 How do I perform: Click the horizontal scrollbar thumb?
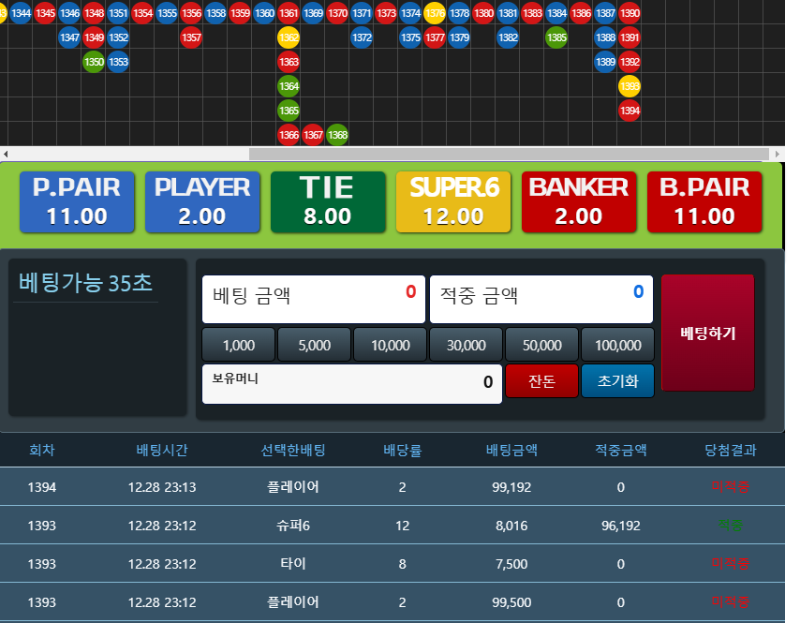509,154
